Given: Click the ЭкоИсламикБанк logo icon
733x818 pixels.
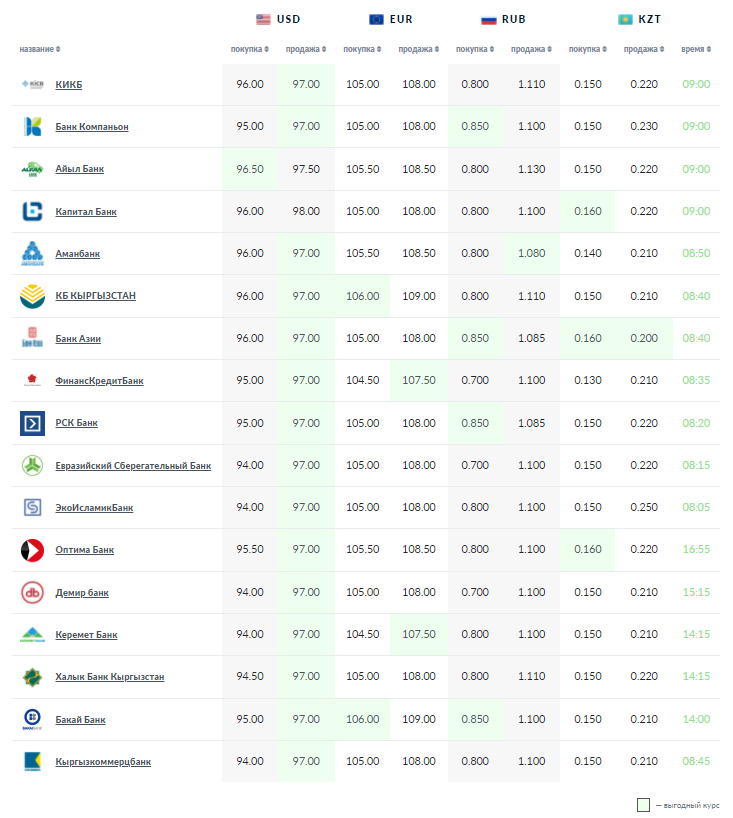Looking at the screenshot, I should tap(32, 508).
